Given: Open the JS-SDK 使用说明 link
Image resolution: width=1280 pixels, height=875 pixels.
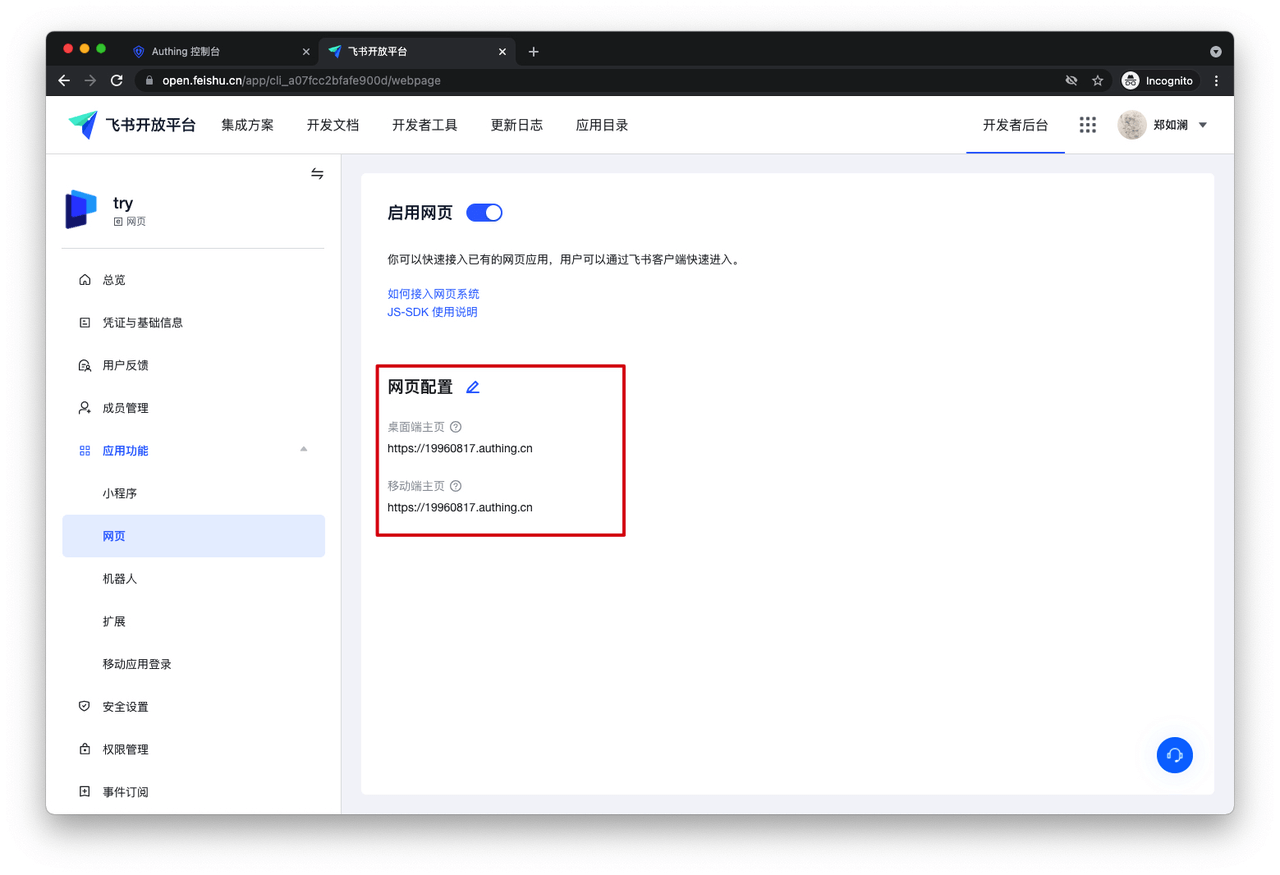Looking at the screenshot, I should click(x=432, y=312).
